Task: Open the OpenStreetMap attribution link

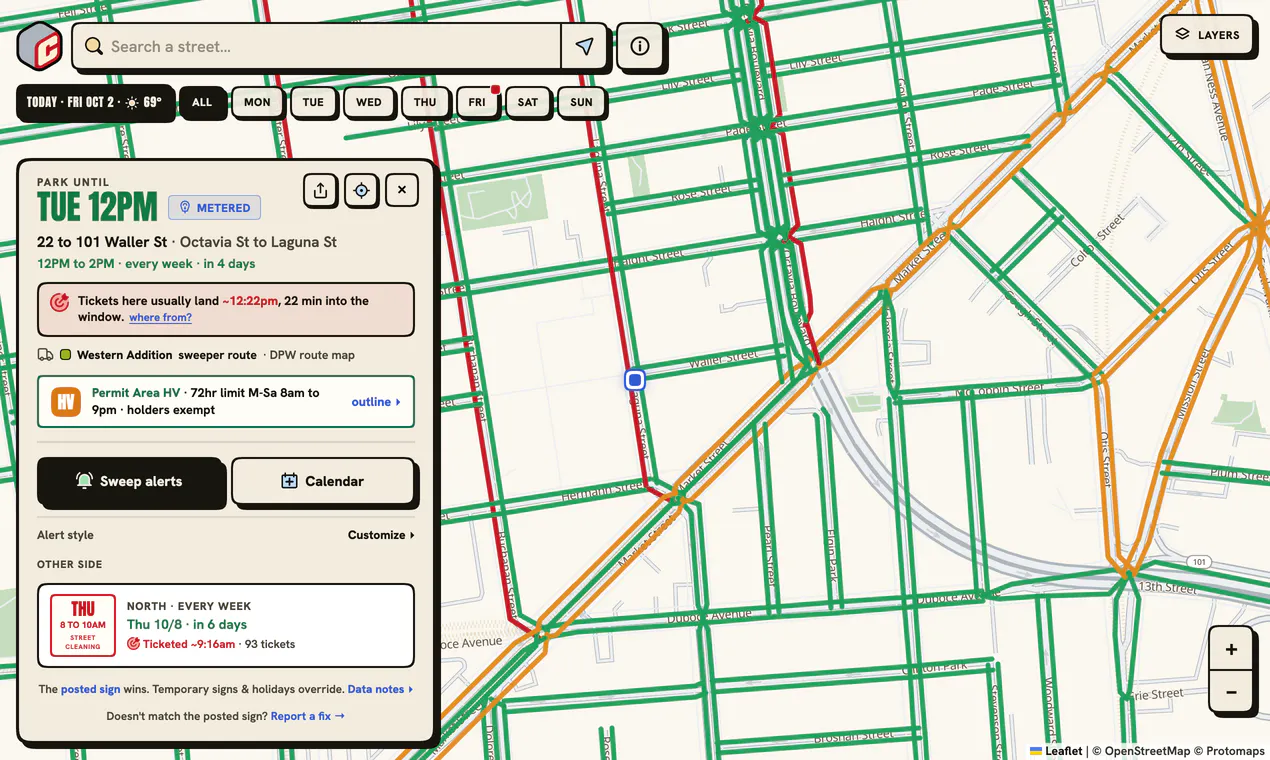Action: 1147,751
